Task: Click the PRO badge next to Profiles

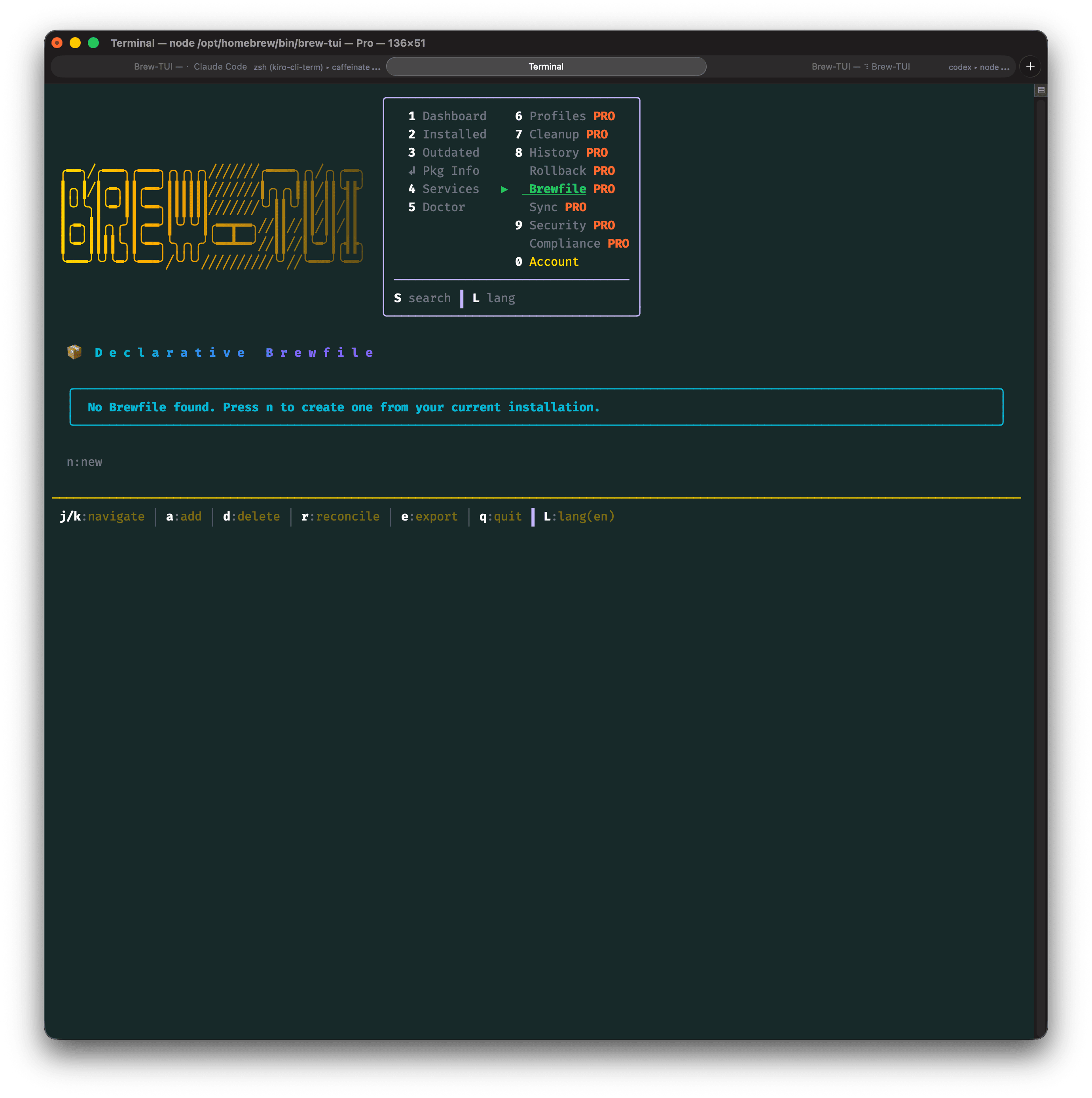Action: click(604, 116)
